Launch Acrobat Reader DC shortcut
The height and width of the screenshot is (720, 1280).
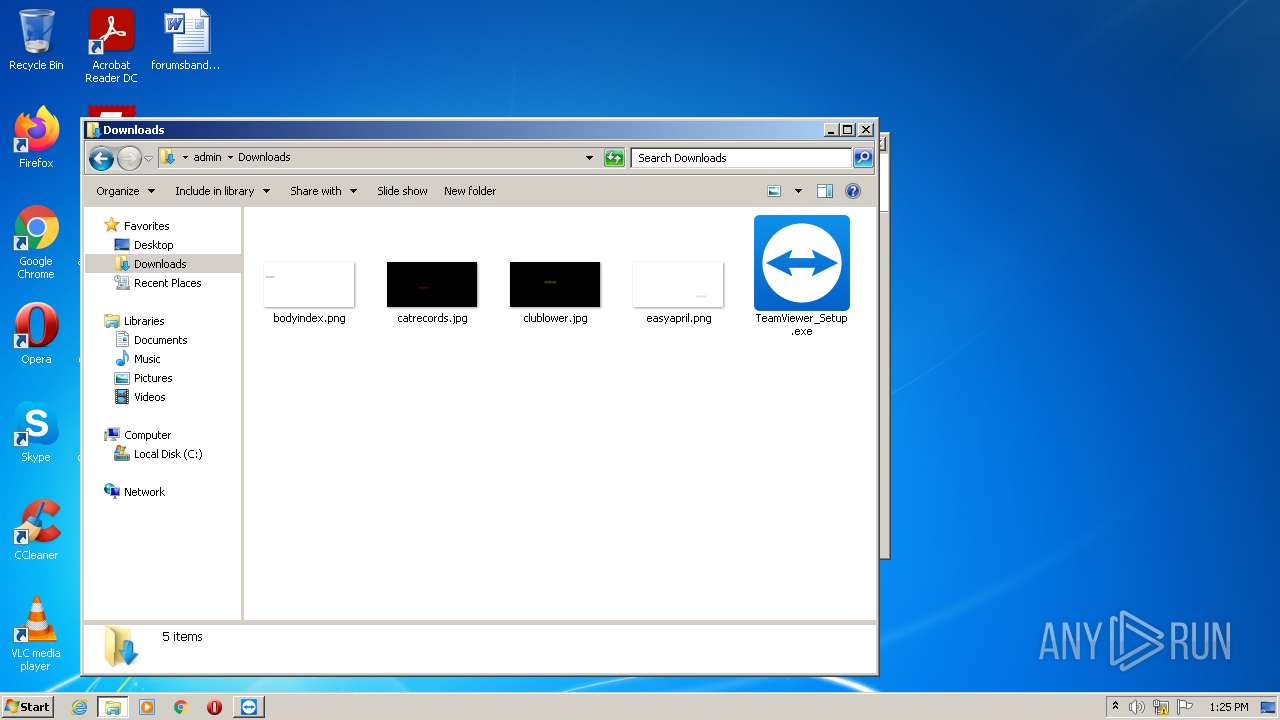click(111, 46)
